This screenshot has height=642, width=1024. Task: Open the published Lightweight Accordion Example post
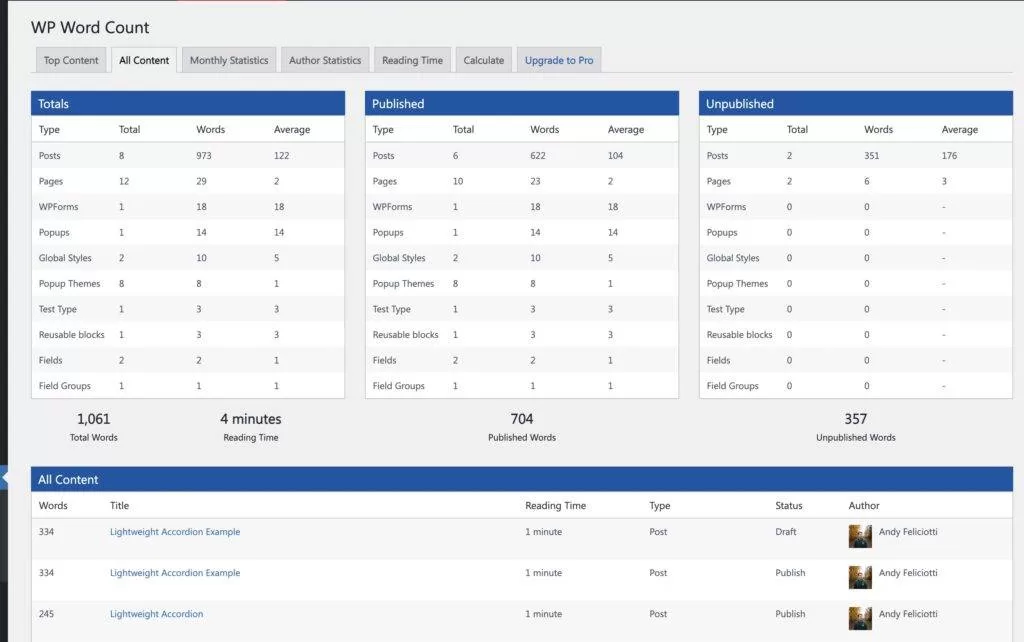(x=175, y=573)
